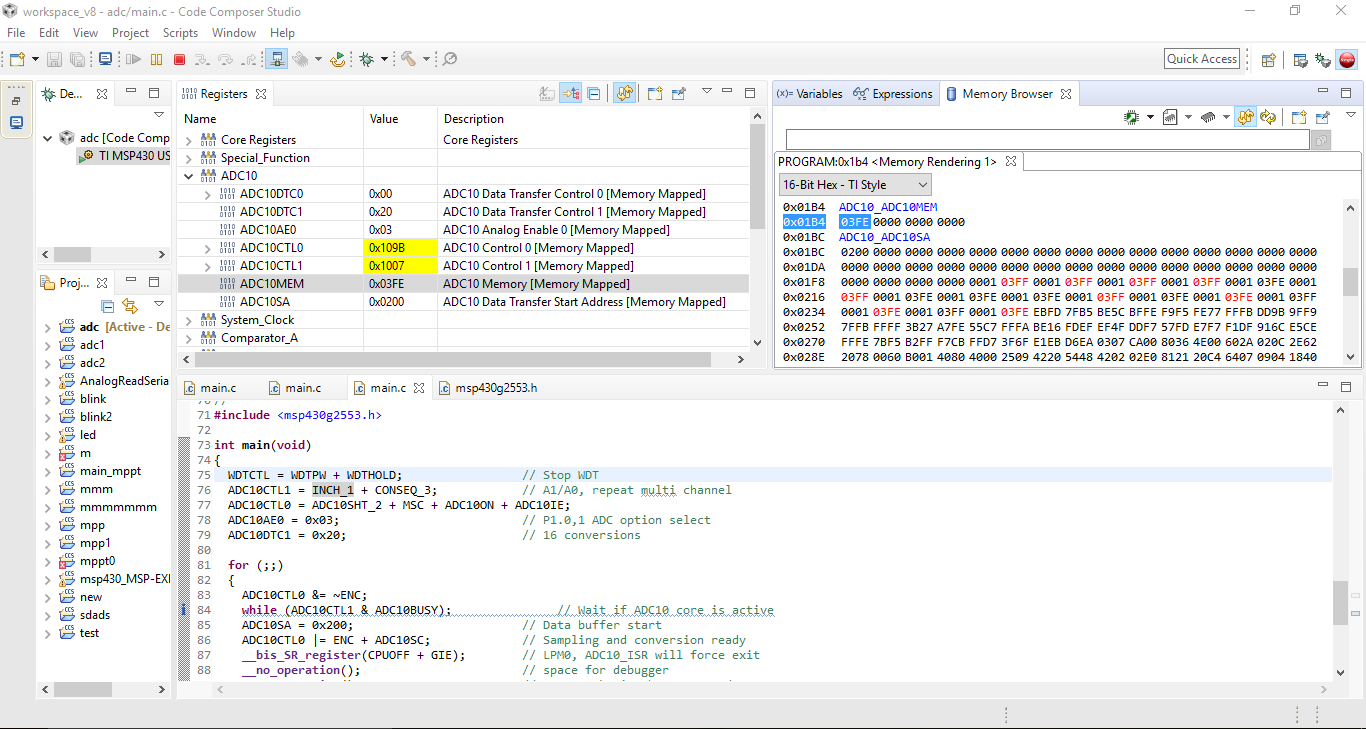Open the Scripts menu

click(180, 33)
